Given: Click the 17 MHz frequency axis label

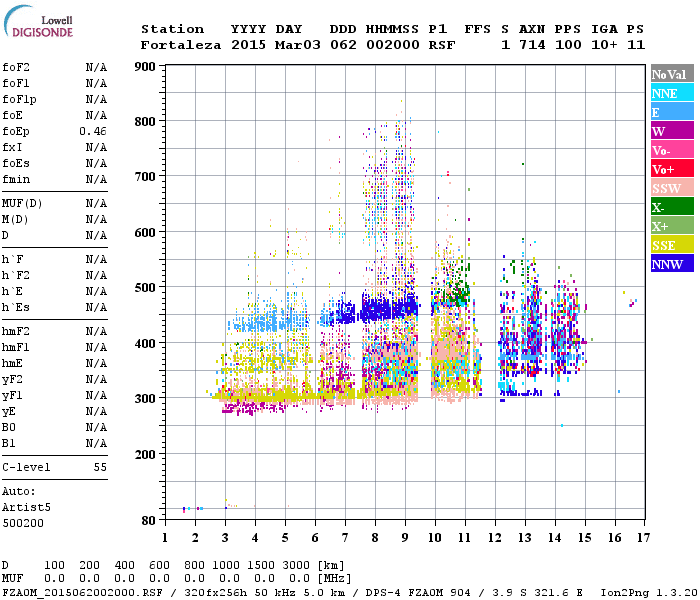Looking at the screenshot, I should tap(643, 538).
